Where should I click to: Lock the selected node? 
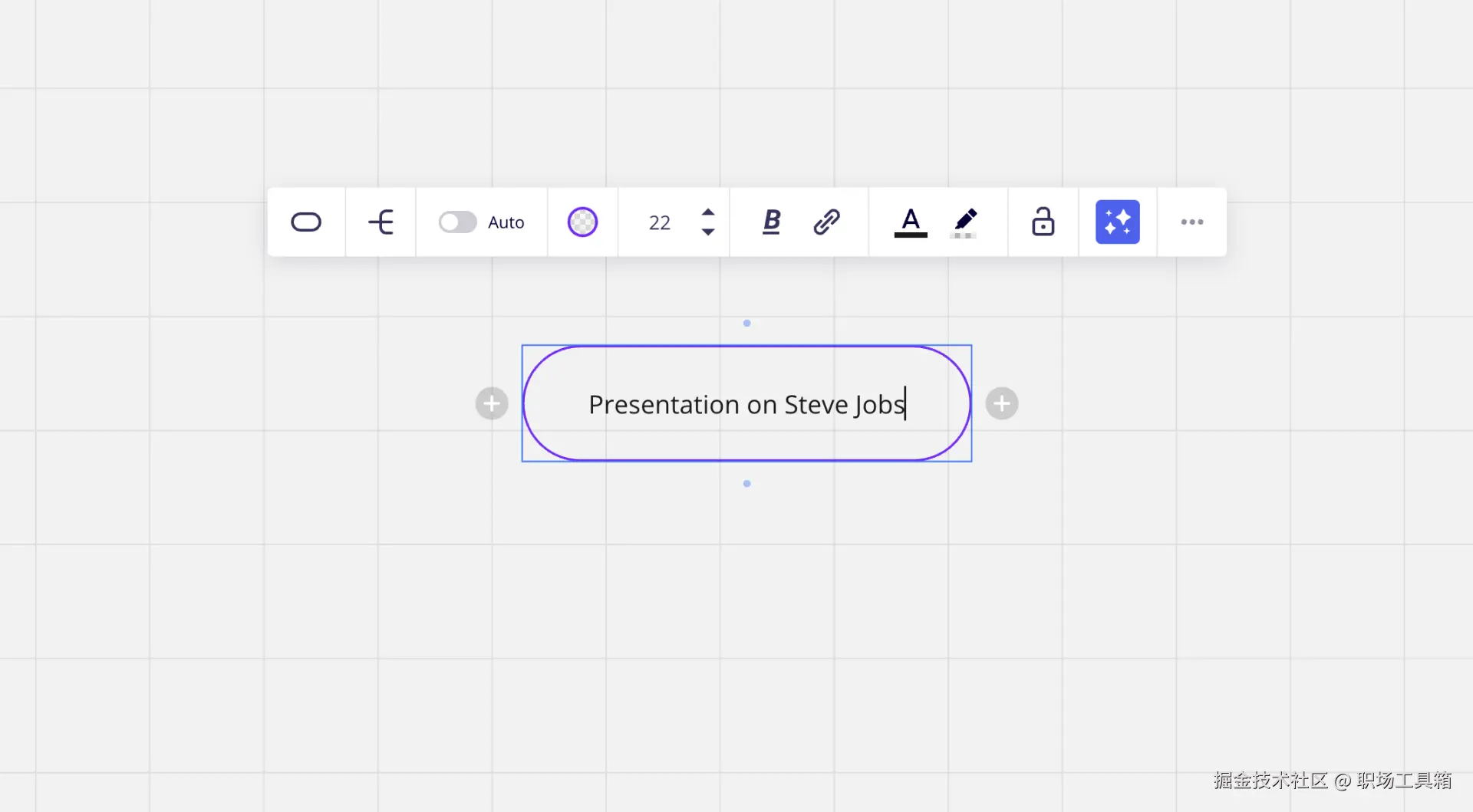tap(1043, 222)
